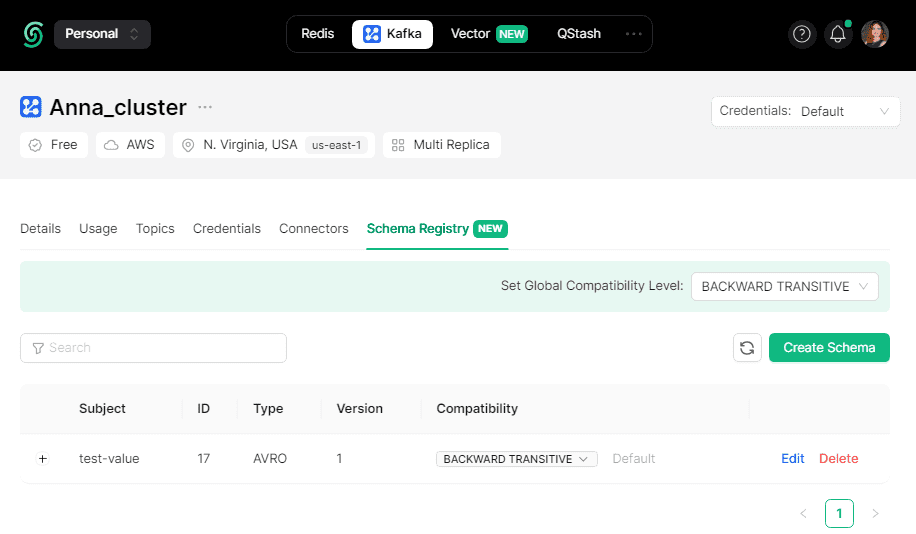Click the us-east-1 region tag

click(336, 145)
